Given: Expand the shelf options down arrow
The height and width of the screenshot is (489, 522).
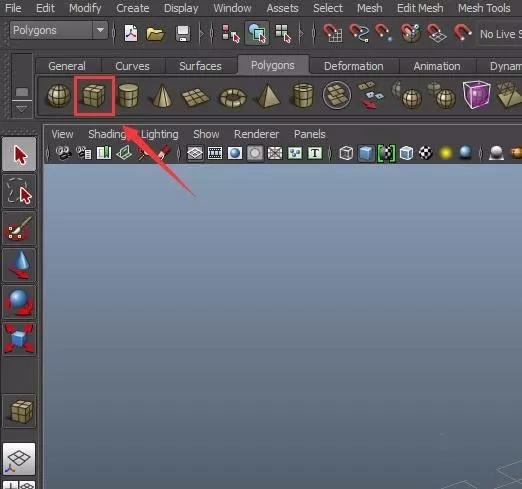Looking at the screenshot, I should [x=22, y=109].
